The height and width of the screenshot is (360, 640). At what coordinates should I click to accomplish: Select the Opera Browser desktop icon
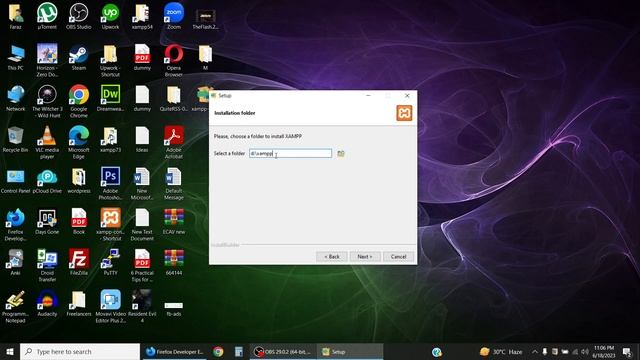point(174,61)
